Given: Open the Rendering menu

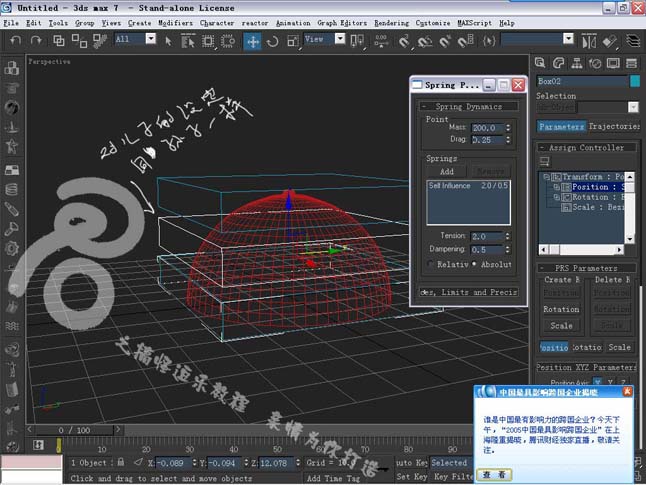Looking at the screenshot, I should click(391, 23).
